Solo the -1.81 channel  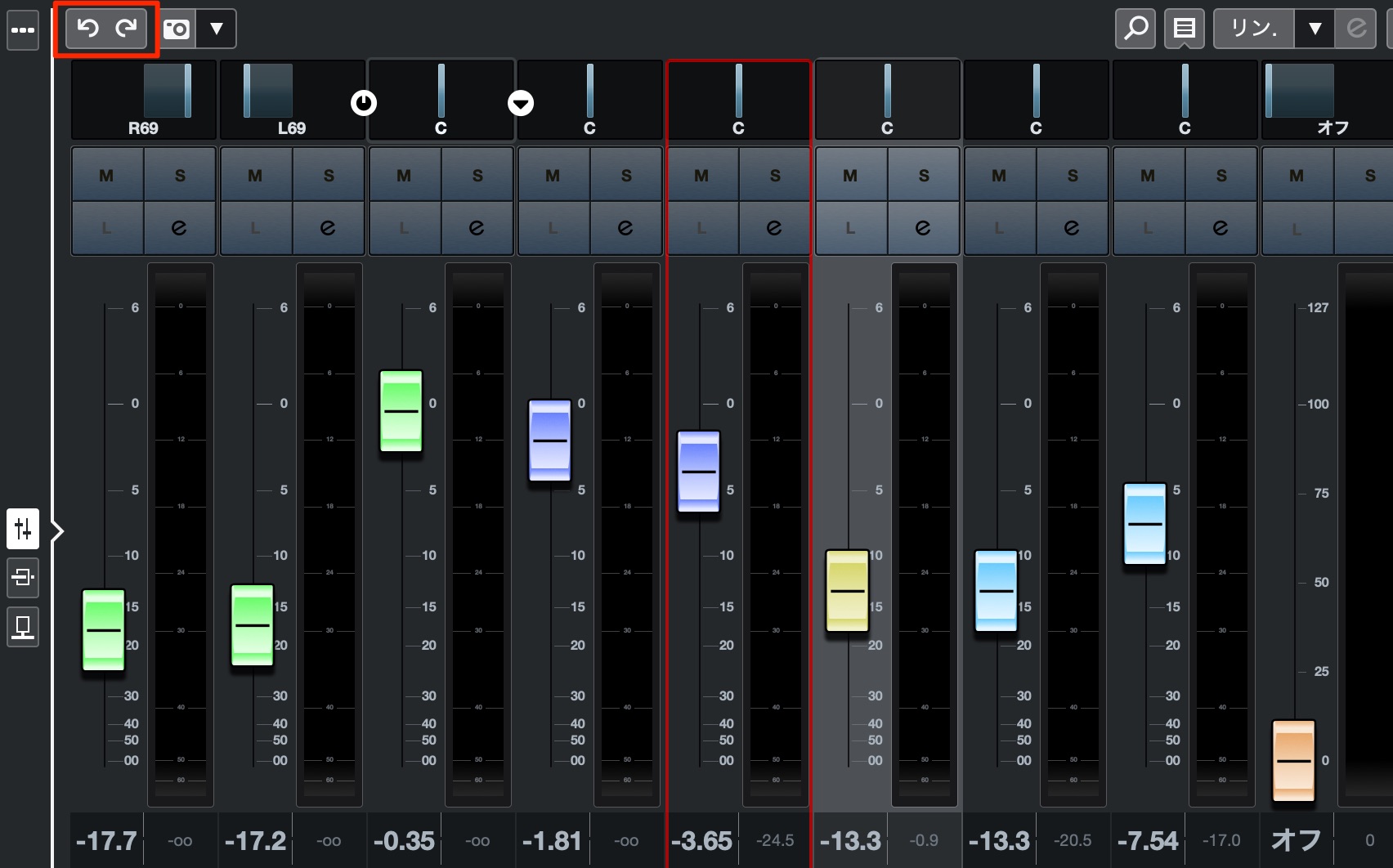[x=626, y=175]
